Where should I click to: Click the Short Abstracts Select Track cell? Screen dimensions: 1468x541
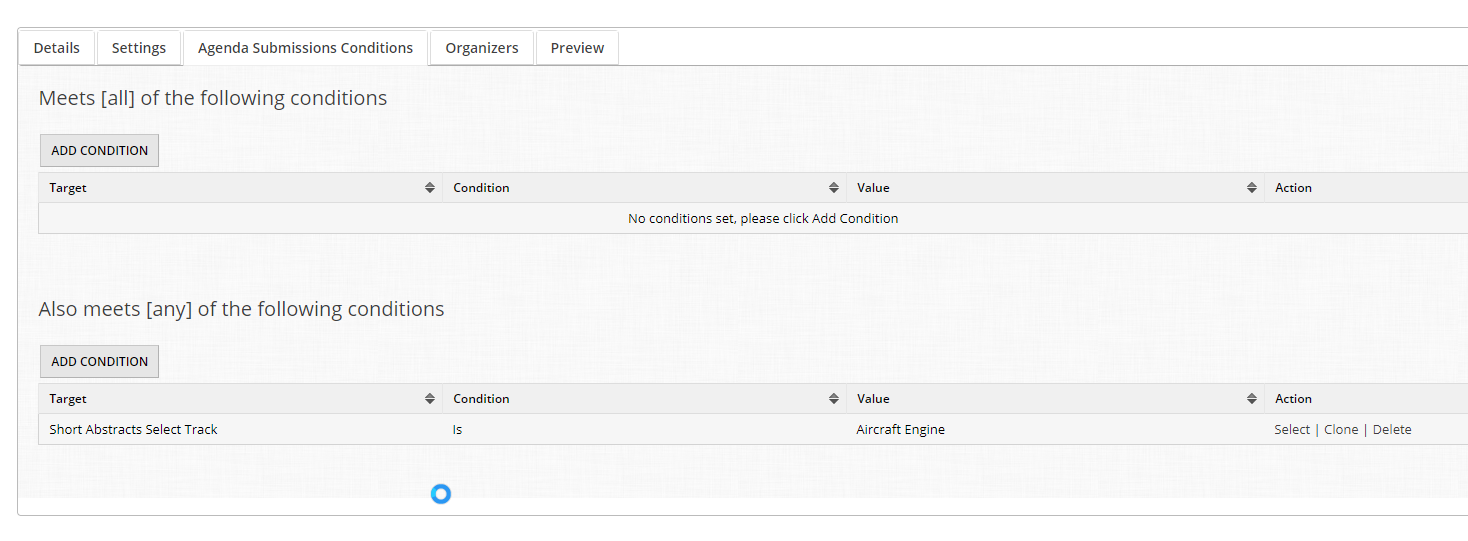[134, 430]
